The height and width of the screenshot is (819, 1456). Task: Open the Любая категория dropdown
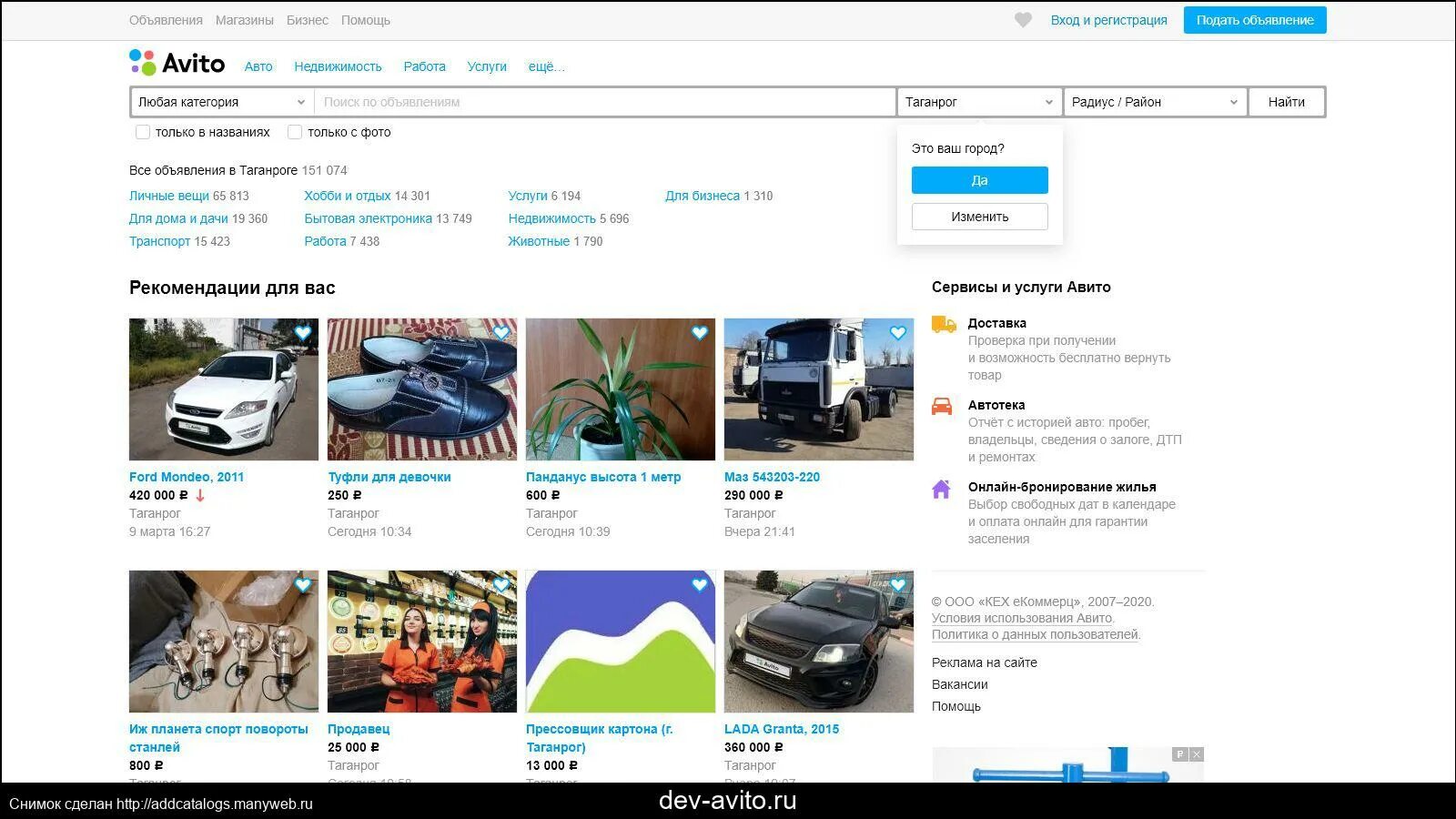(222, 102)
